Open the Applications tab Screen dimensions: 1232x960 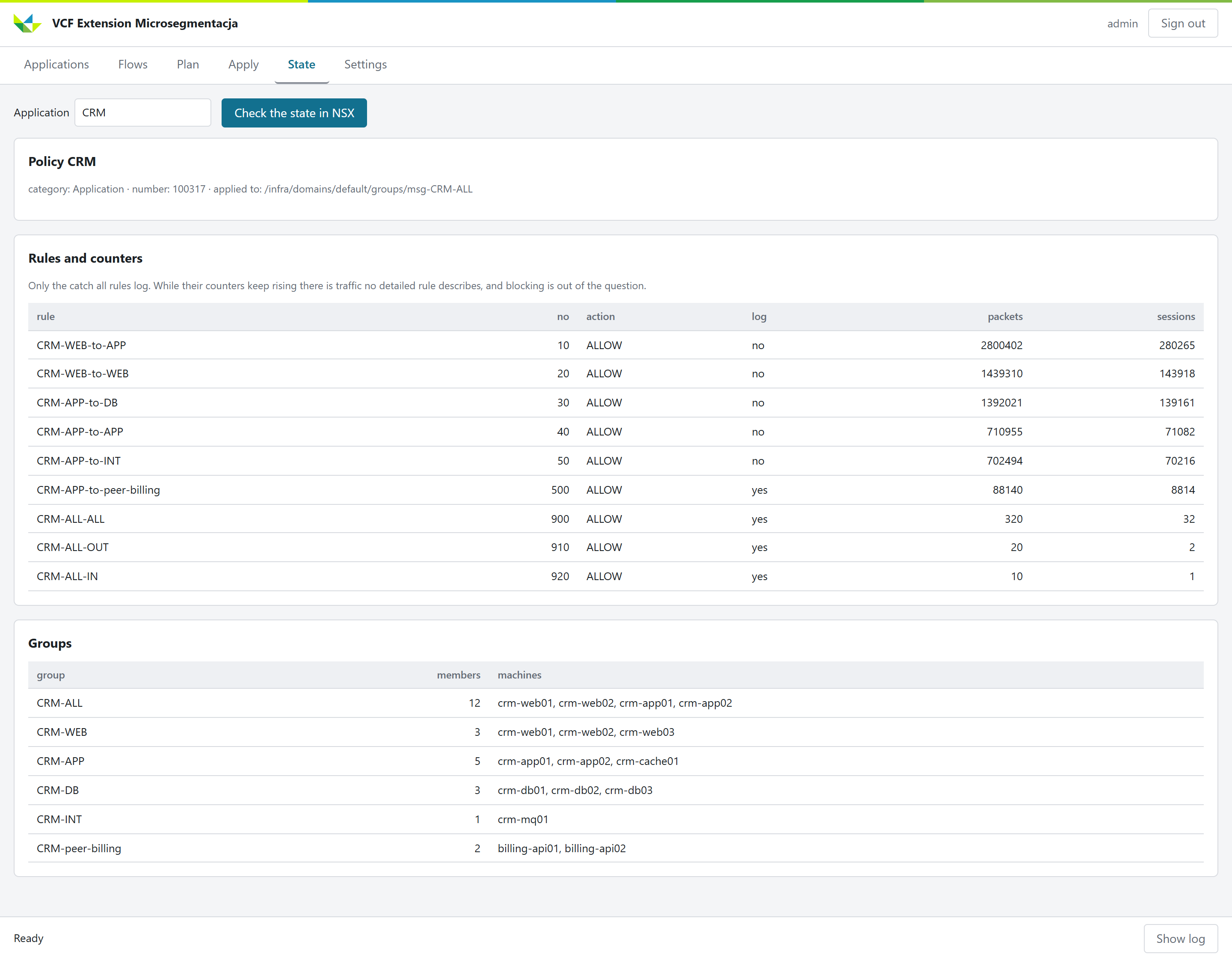pos(56,64)
